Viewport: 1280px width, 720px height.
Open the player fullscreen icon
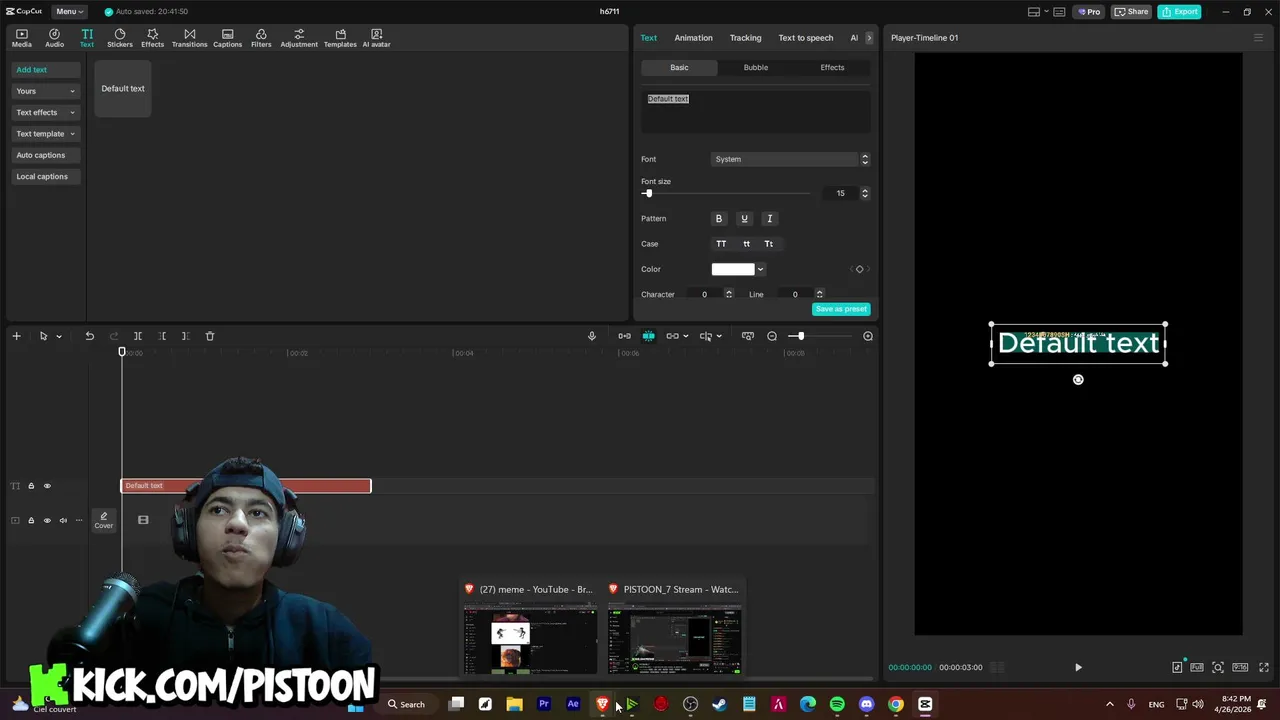coord(1262,667)
